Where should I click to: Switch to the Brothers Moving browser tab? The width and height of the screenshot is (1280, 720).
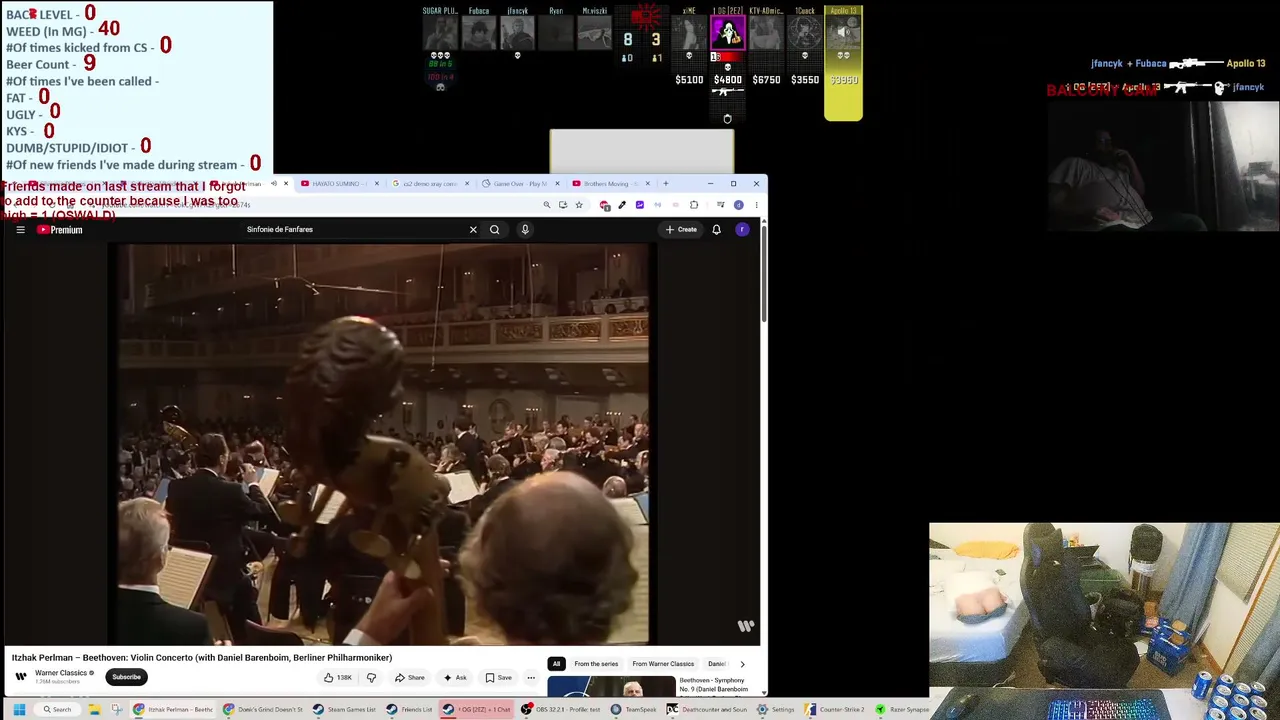tap(609, 184)
